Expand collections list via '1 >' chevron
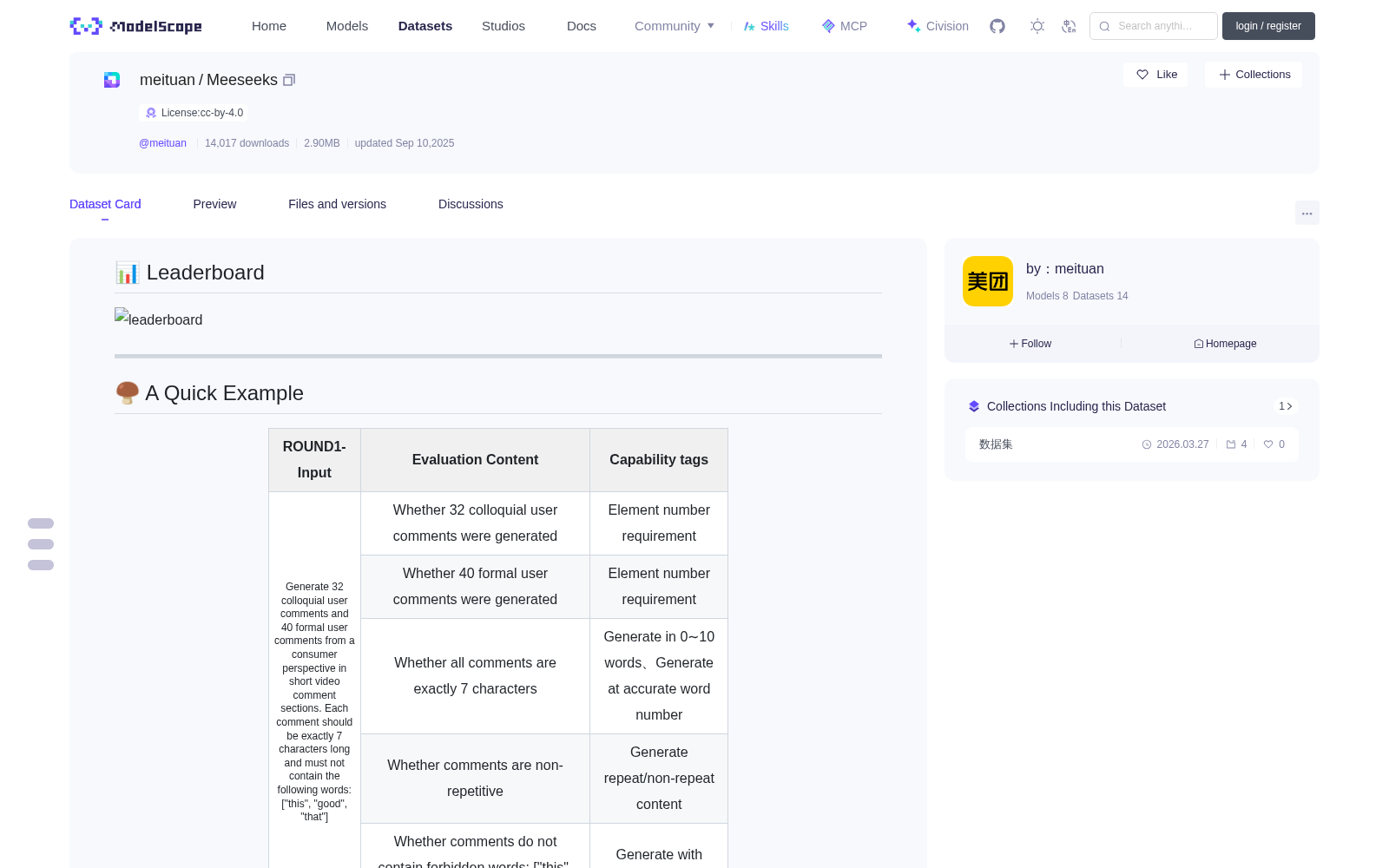Viewport: 1389px width, 868px height. (x=1286, y=406)
